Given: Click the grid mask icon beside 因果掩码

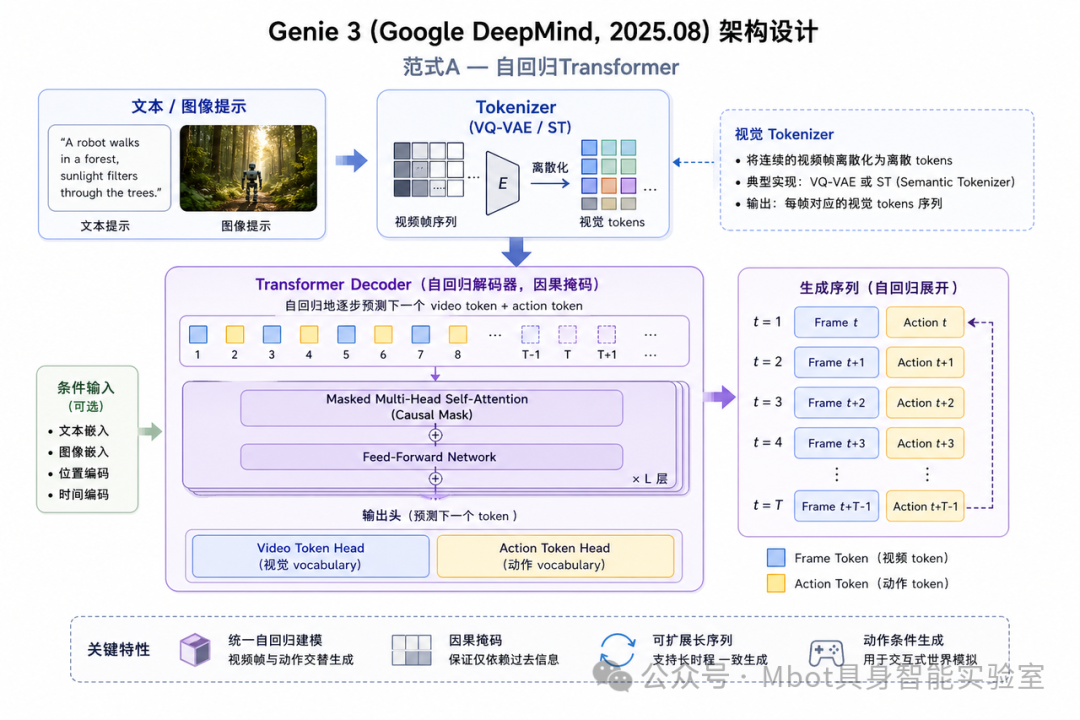Looking at the screenshot, I should (411, 650).
